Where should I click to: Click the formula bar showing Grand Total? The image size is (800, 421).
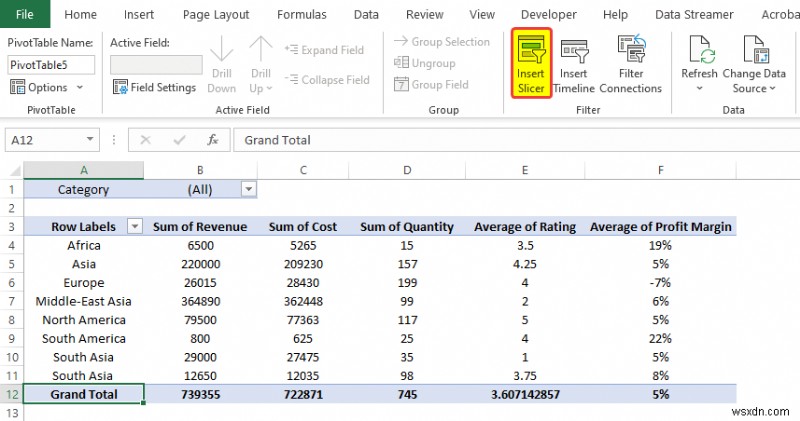(x=516, y=140)
